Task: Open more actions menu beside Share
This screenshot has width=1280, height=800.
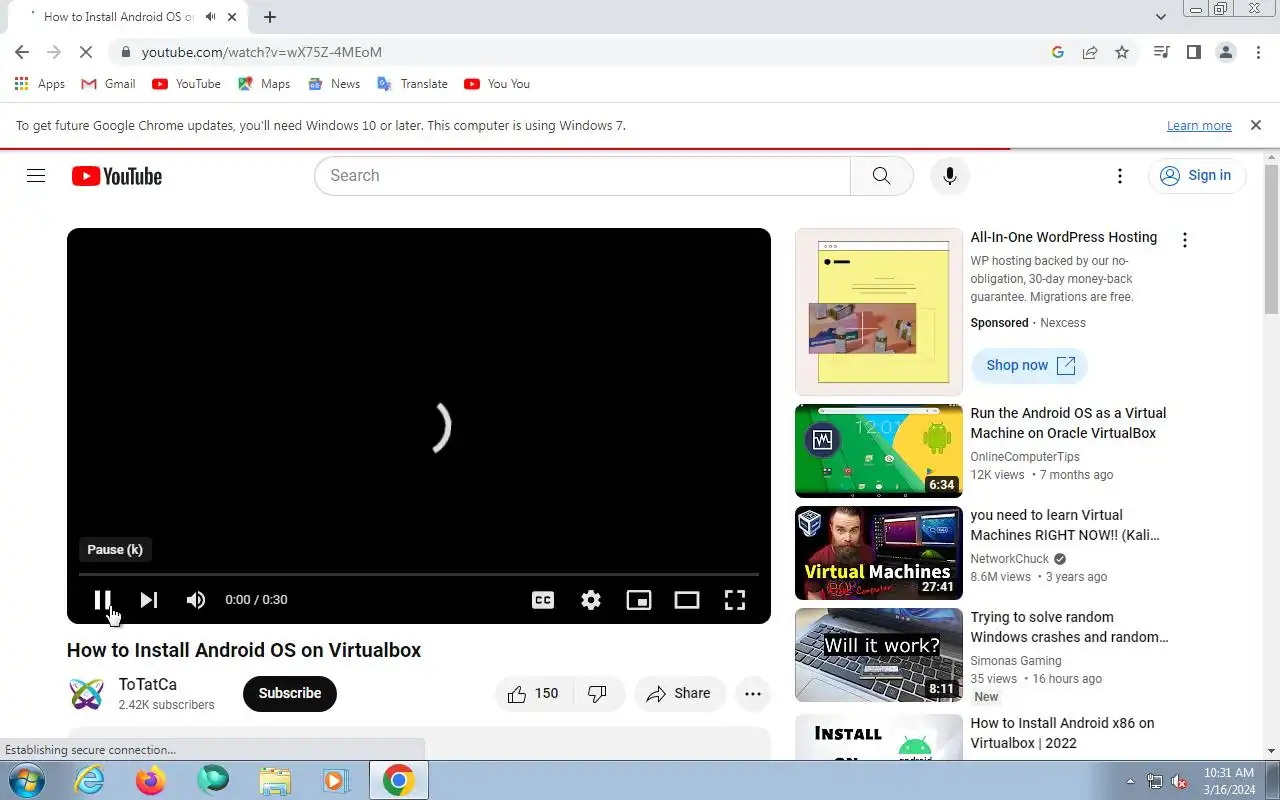Action: [753, 694]
